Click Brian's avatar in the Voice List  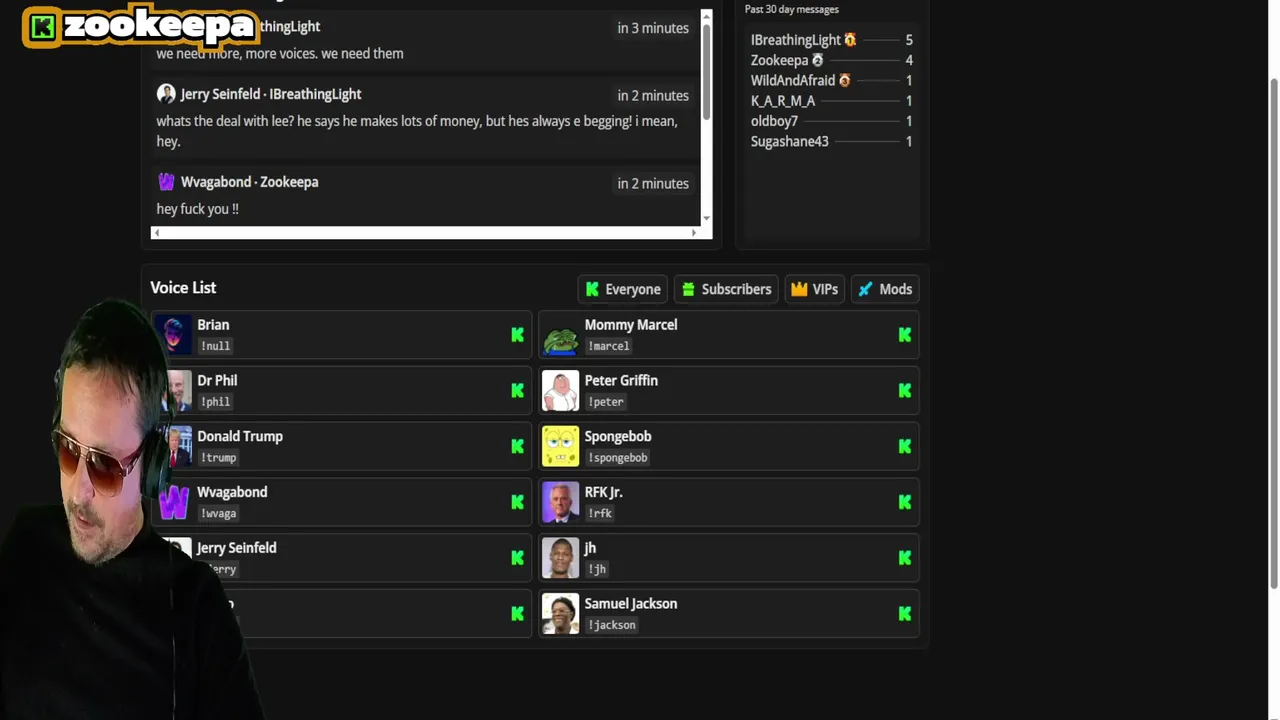(x=174, y=335)
